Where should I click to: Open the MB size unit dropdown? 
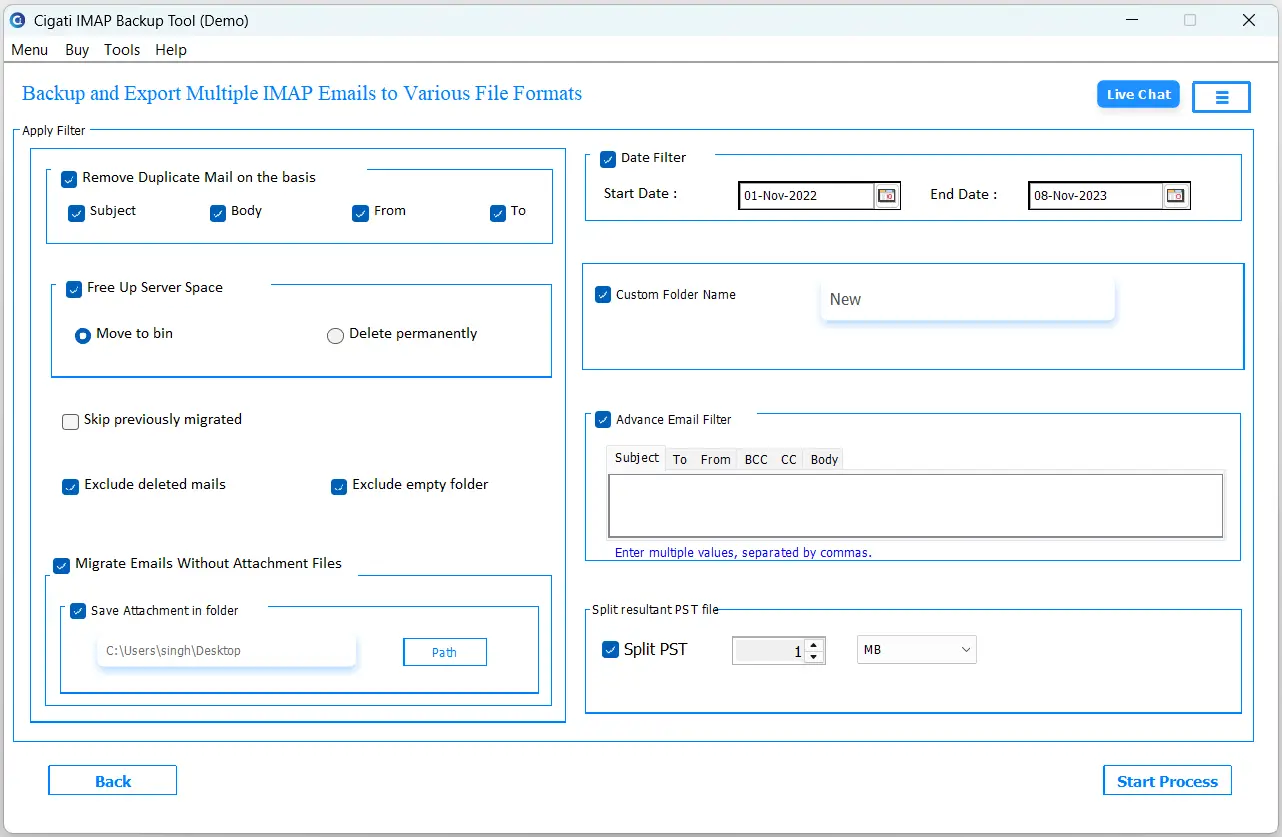[917, 650]
